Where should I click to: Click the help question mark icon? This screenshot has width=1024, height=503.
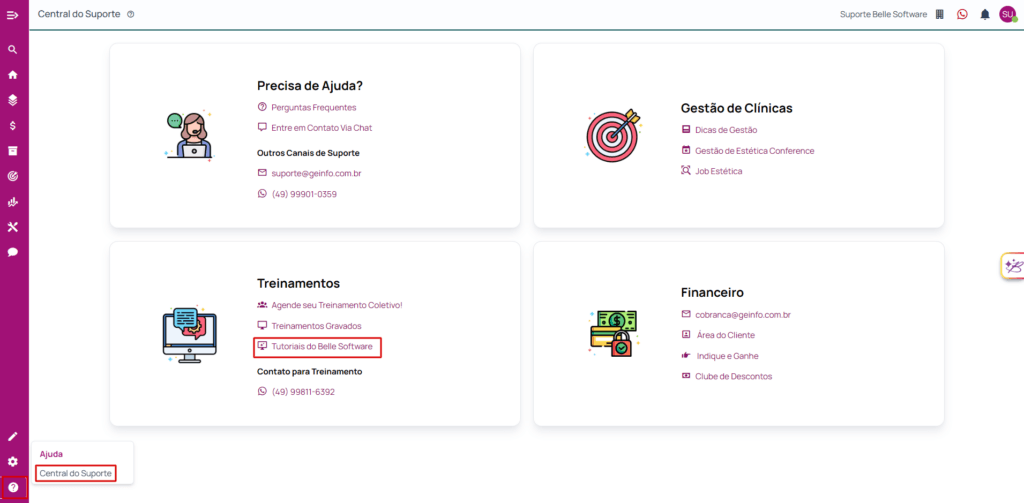coord(13,487)
